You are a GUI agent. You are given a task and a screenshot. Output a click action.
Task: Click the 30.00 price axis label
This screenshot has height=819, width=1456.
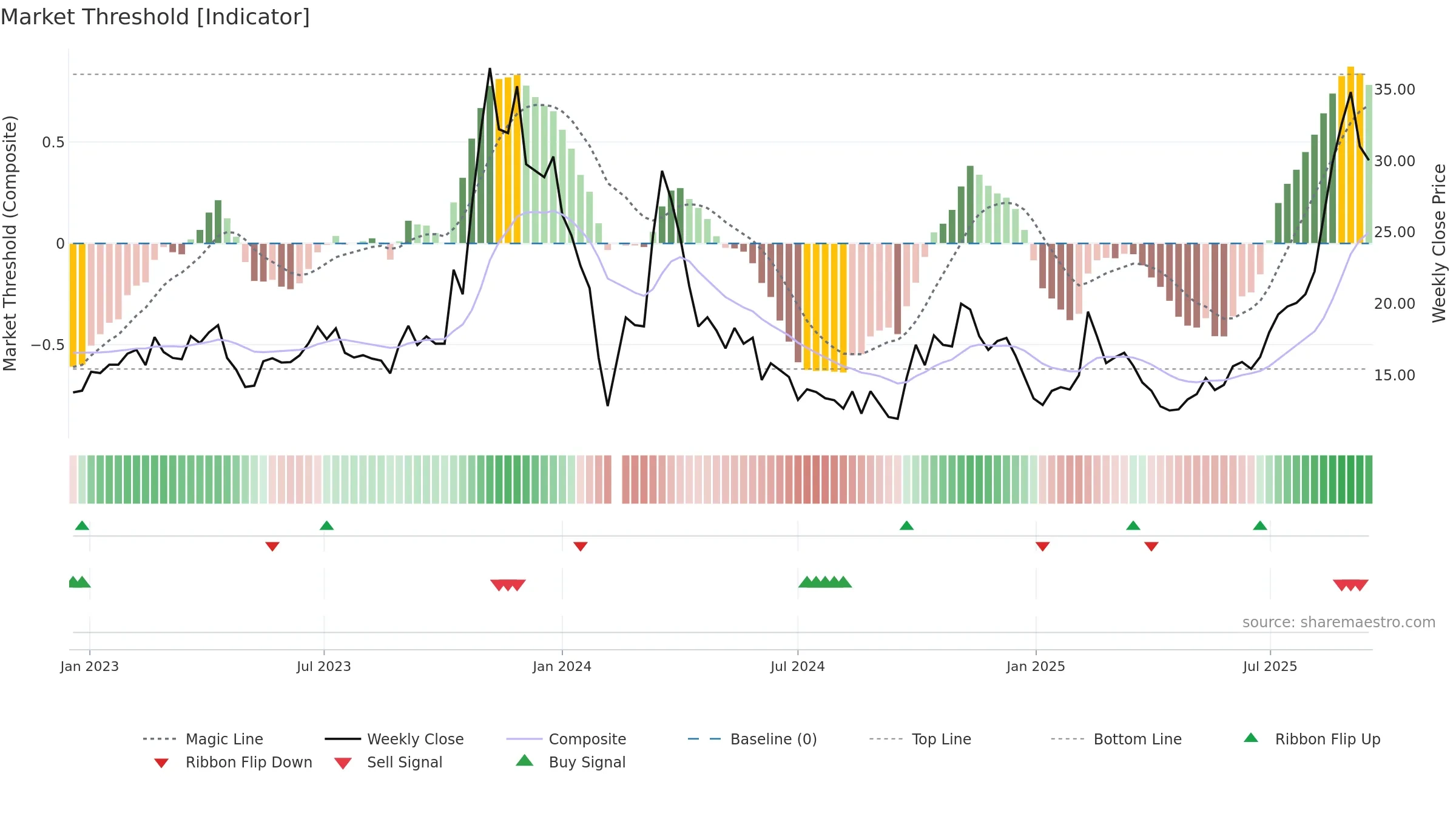tap(1395, 161)
